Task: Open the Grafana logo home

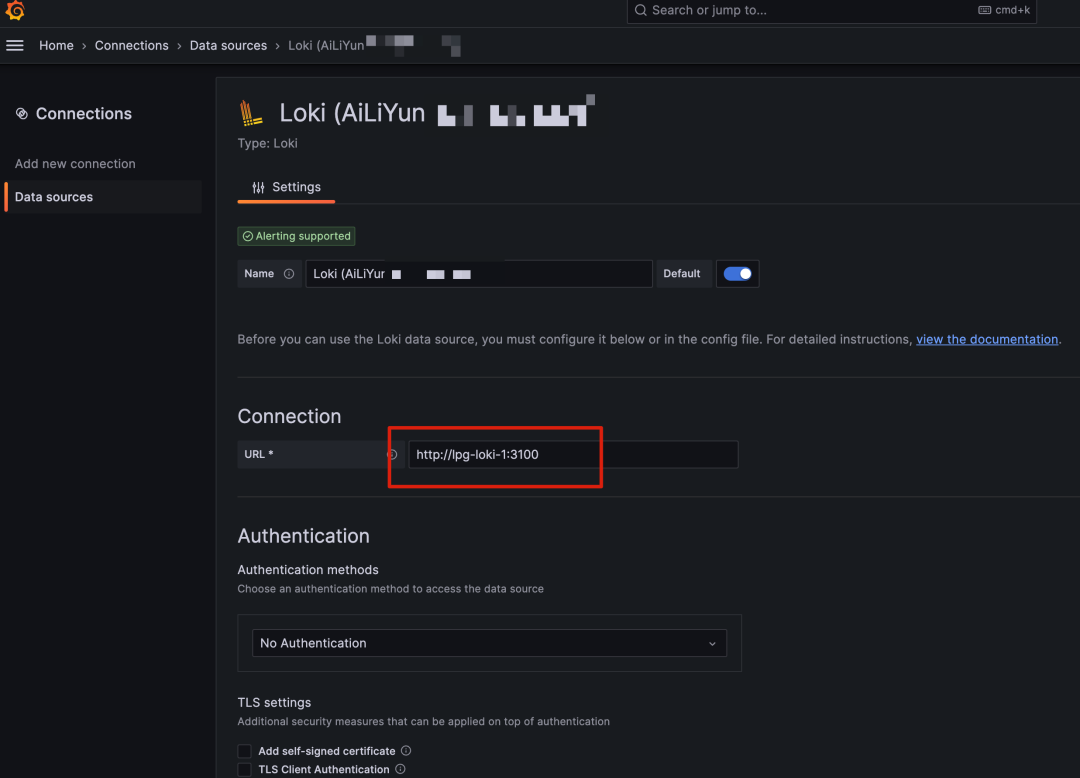Action: (x=15, y=10)
